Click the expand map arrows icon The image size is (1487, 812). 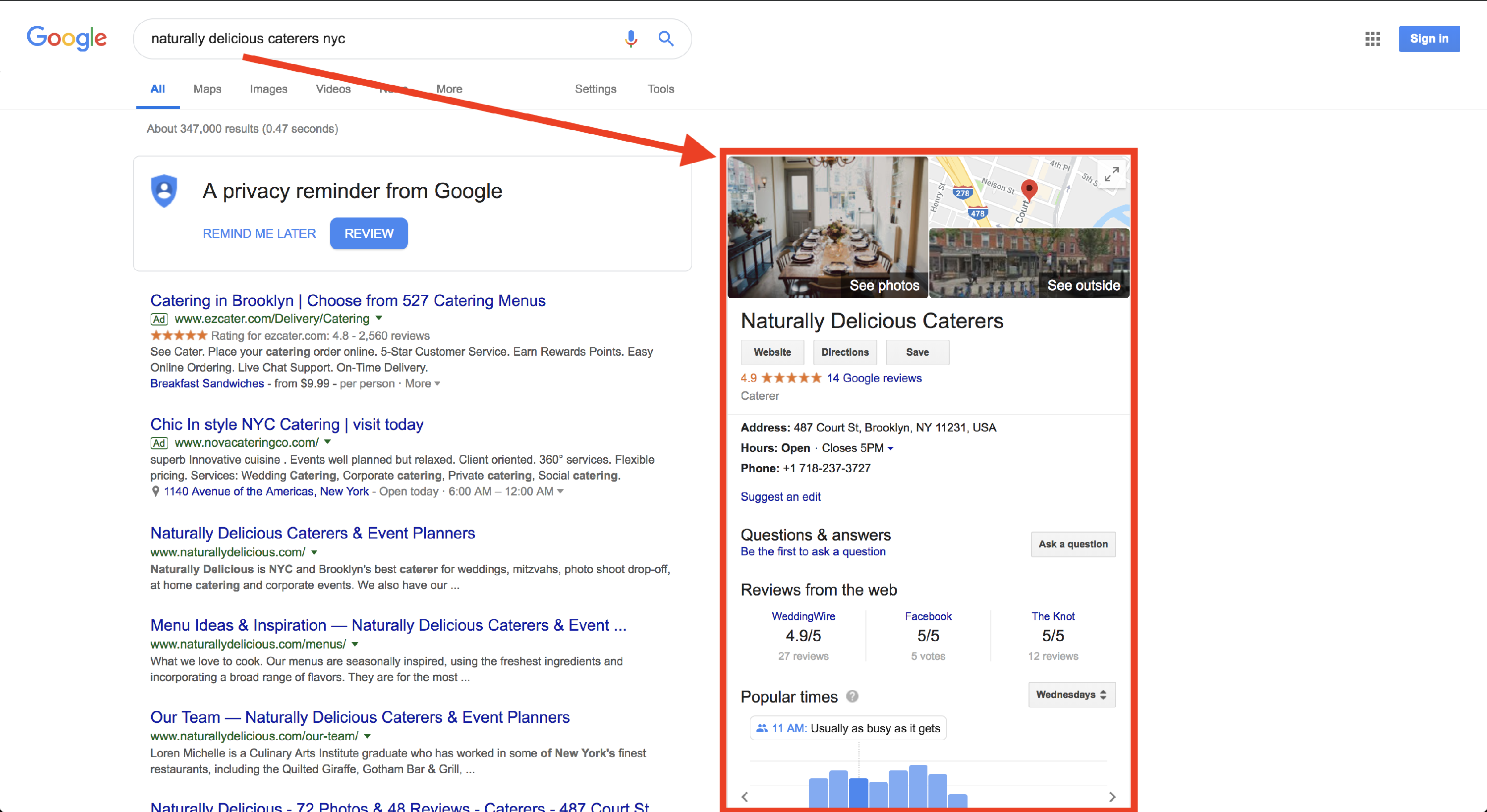click(x=1111, y=174)
